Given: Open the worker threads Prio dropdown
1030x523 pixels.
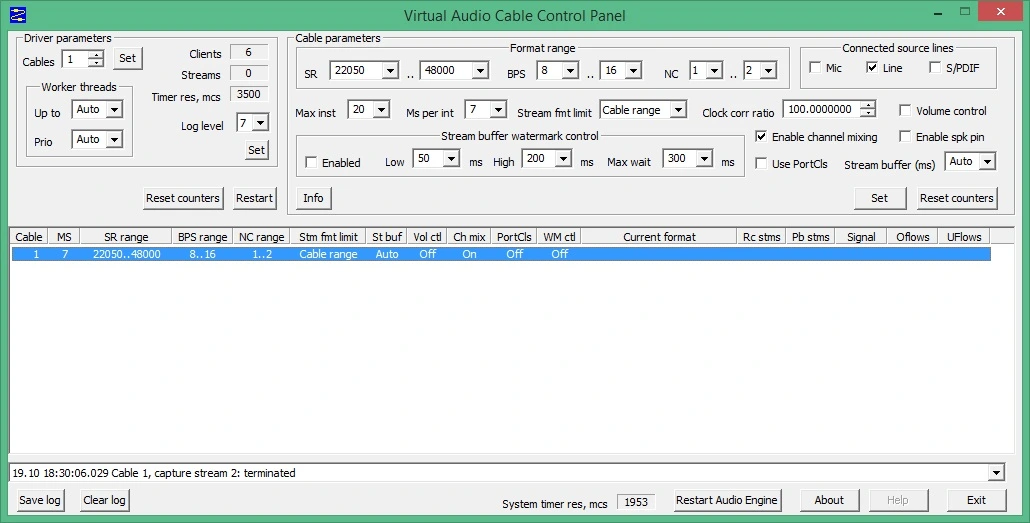Looking at the screenshot, I should pos(114,139).
